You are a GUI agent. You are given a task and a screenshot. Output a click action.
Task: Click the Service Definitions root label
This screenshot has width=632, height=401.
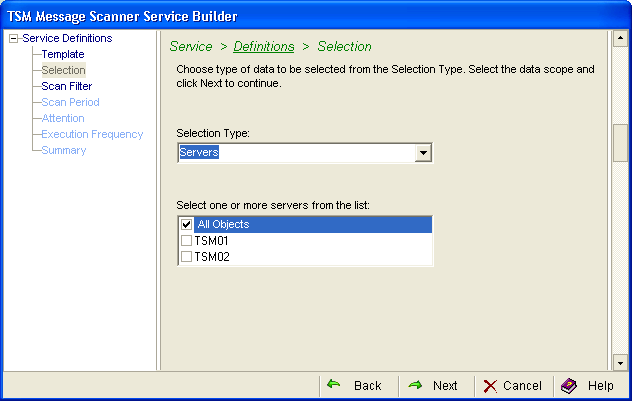tap(67, 38)
